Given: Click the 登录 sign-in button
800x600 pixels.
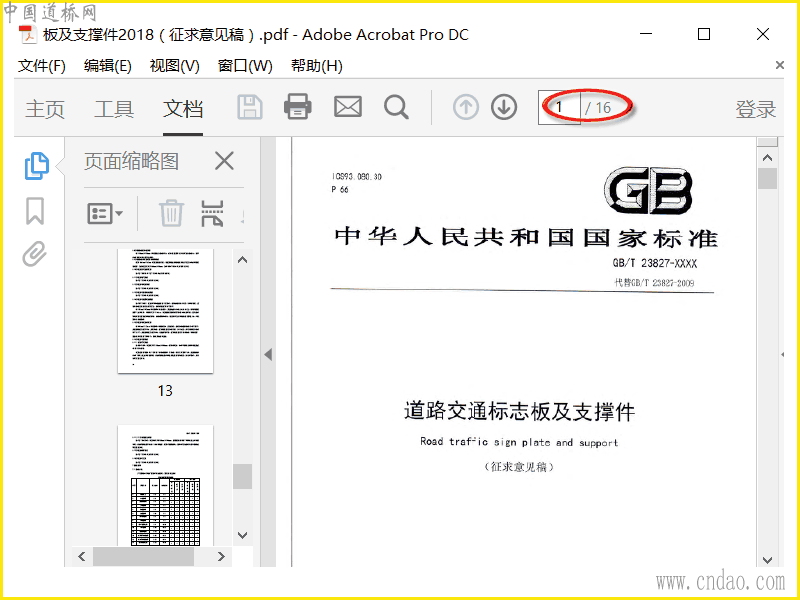Looking at the screenshot, I should pos(756,109).
